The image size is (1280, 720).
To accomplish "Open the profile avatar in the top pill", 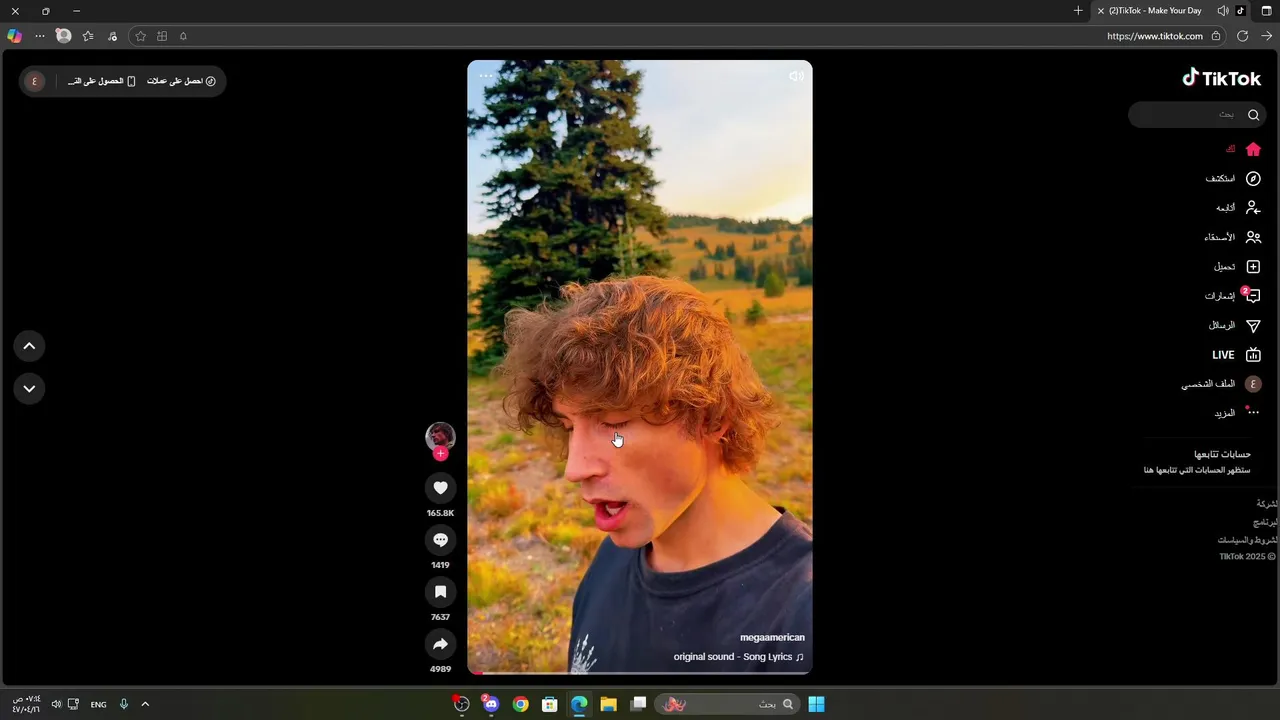I will (x=35, y=81).
